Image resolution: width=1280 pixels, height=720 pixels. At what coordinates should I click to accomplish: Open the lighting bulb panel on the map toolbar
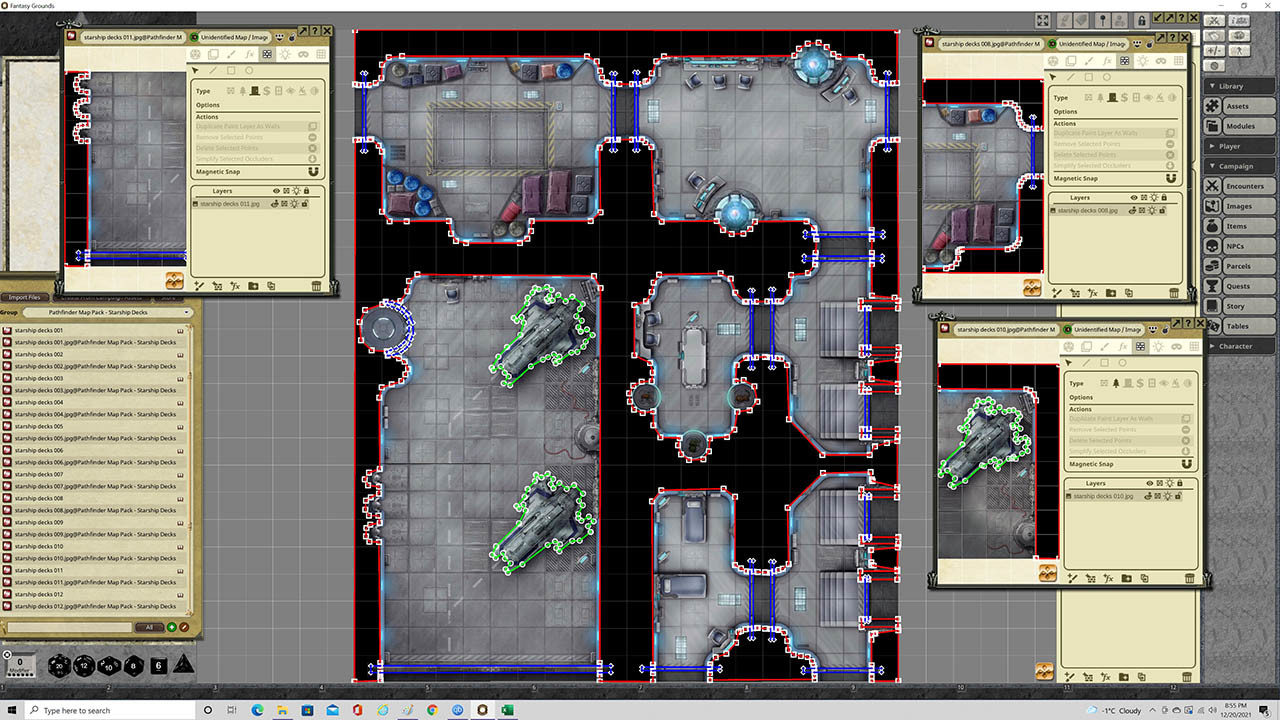[x=285, y=52]
